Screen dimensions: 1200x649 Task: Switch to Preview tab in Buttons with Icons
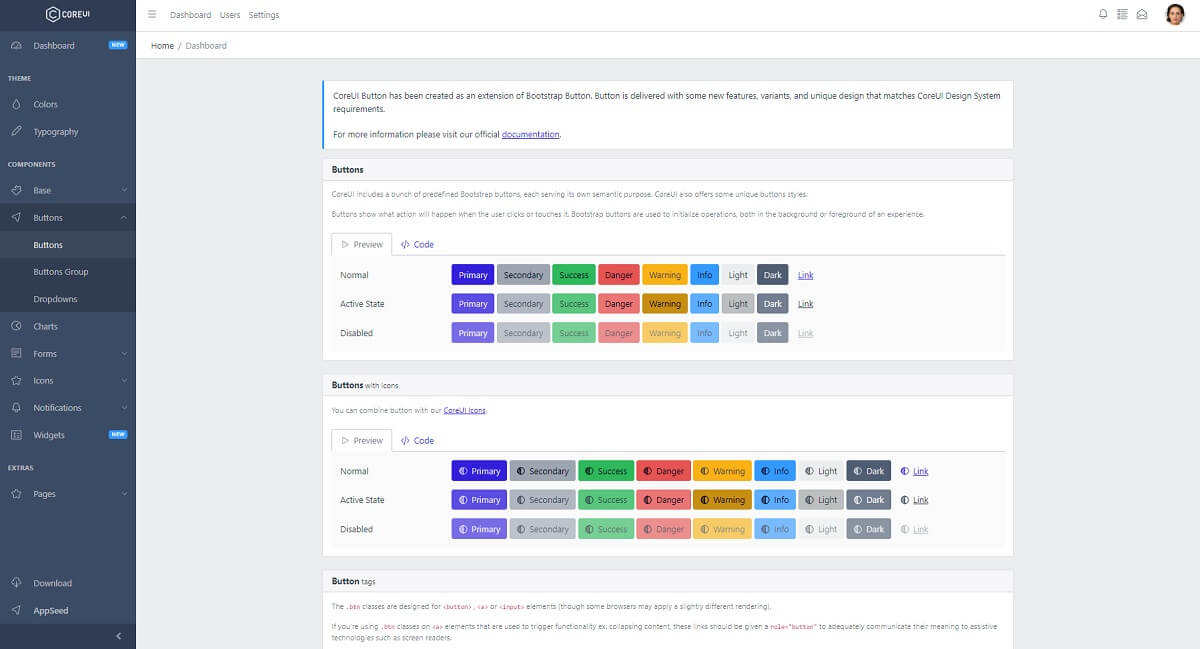(x=361, y=440)
